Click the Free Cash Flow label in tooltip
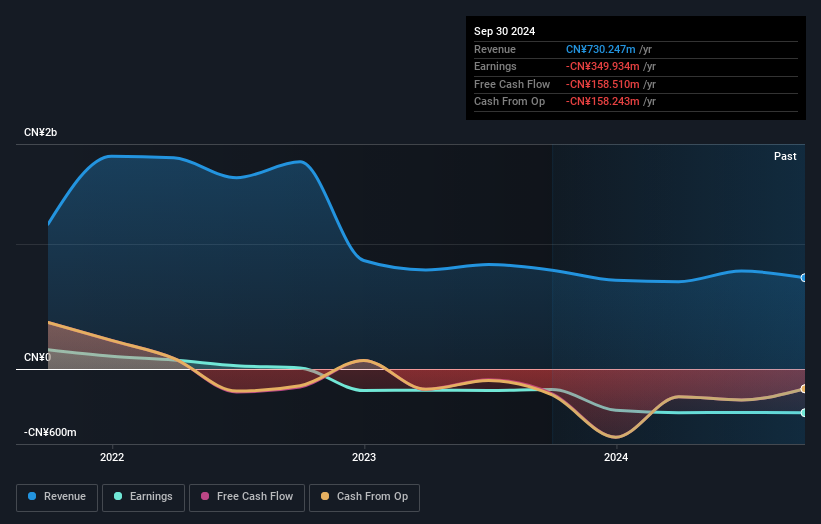Image resolution: width=821 pixels, height=524 pixels. (x=512, y=84)
